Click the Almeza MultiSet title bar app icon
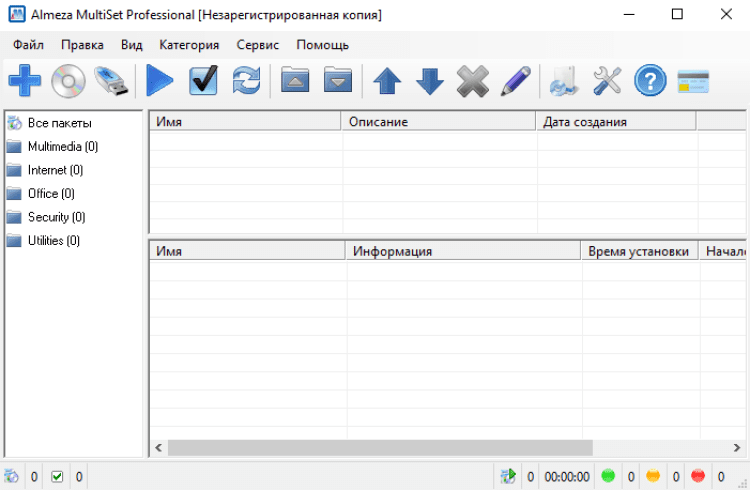This screenshot has width=750, height=490. (x=17, y=14)
